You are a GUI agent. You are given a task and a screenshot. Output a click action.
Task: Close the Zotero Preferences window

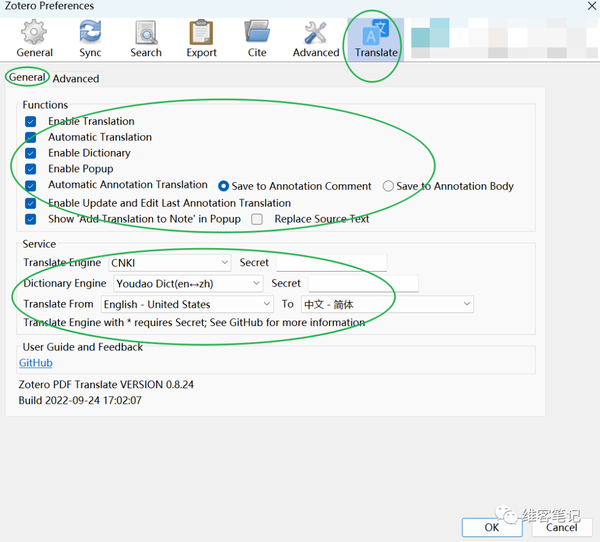592,6
